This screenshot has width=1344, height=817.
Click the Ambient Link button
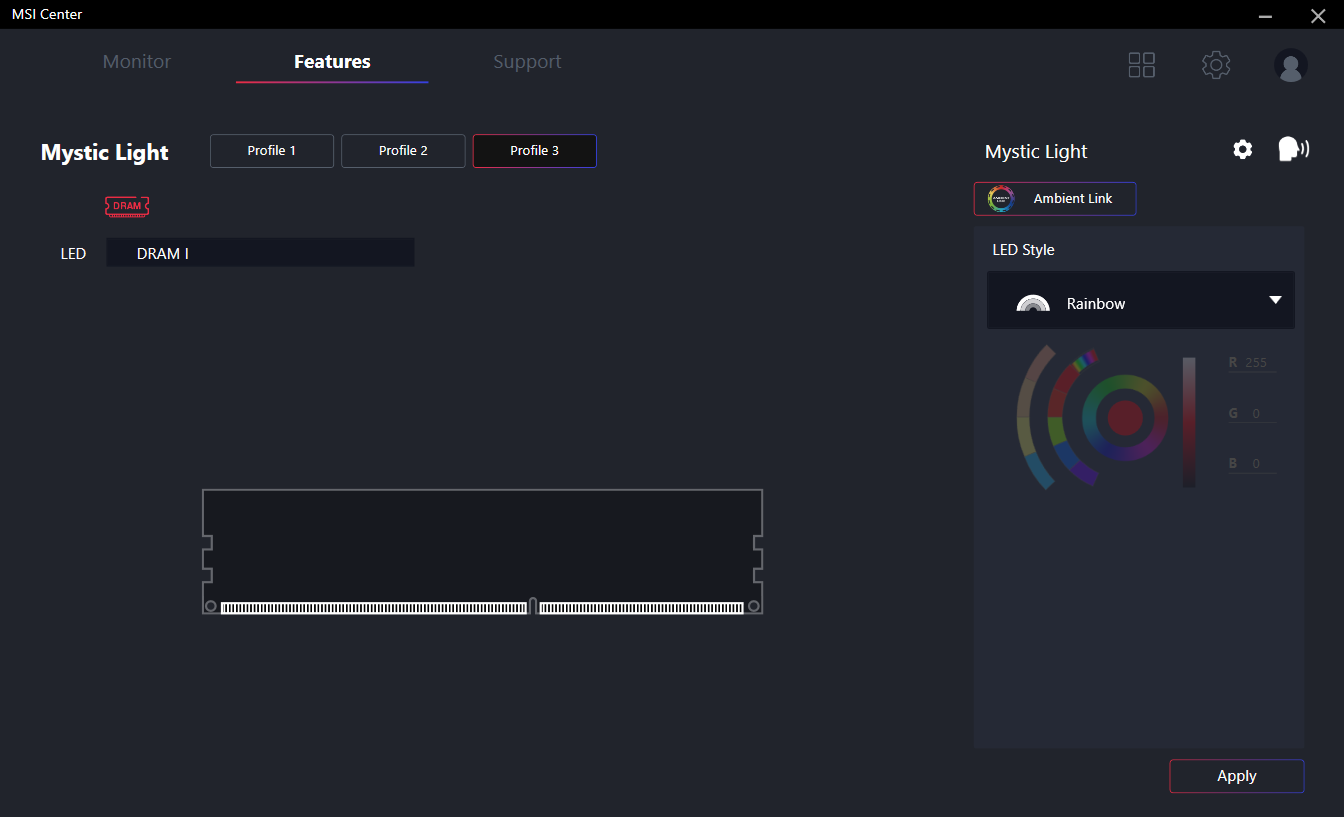pos(1055,199)
